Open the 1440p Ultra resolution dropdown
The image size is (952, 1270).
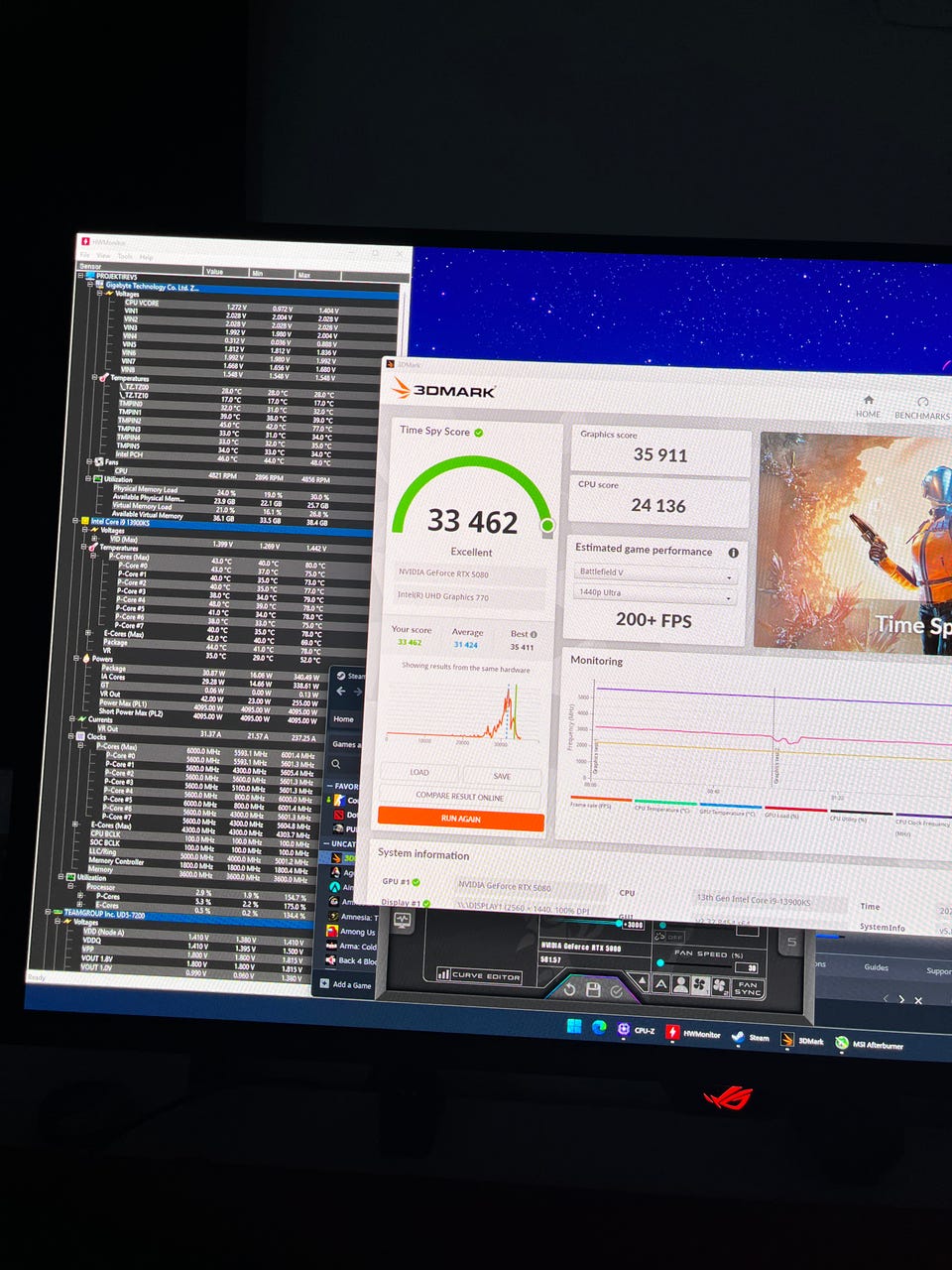point(656,593)
